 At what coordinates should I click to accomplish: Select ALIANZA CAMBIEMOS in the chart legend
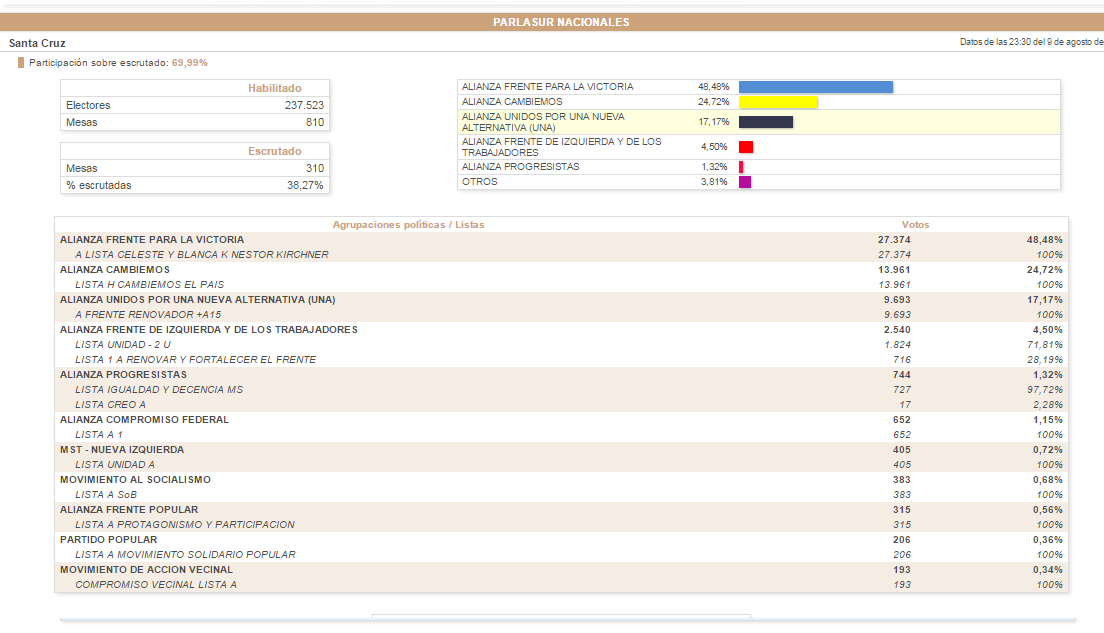512,101
